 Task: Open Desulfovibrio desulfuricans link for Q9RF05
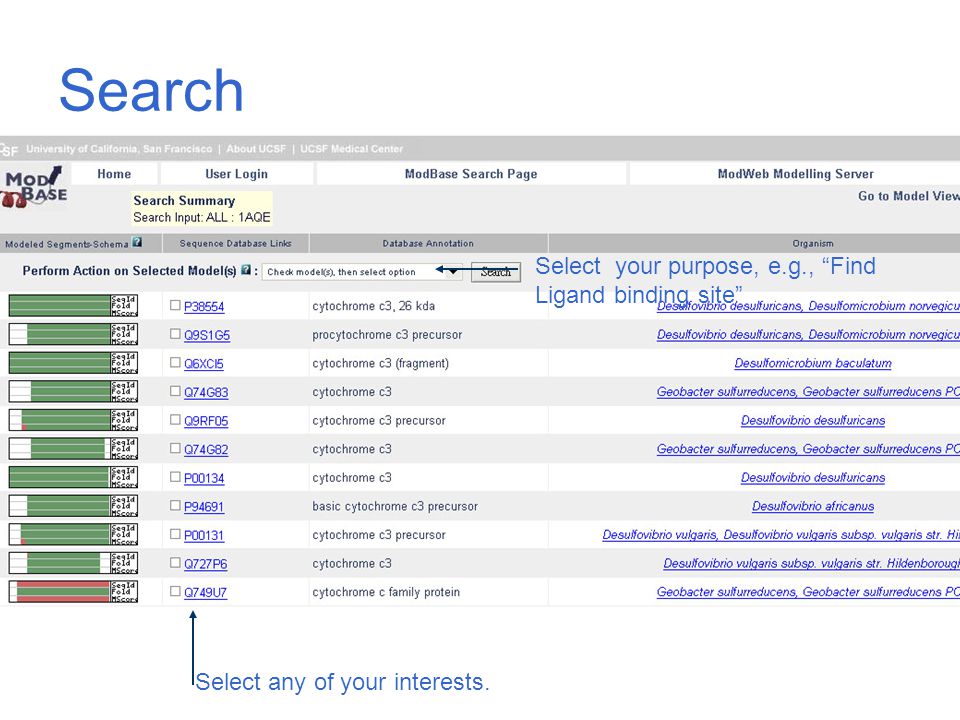(x=812, y=421)
